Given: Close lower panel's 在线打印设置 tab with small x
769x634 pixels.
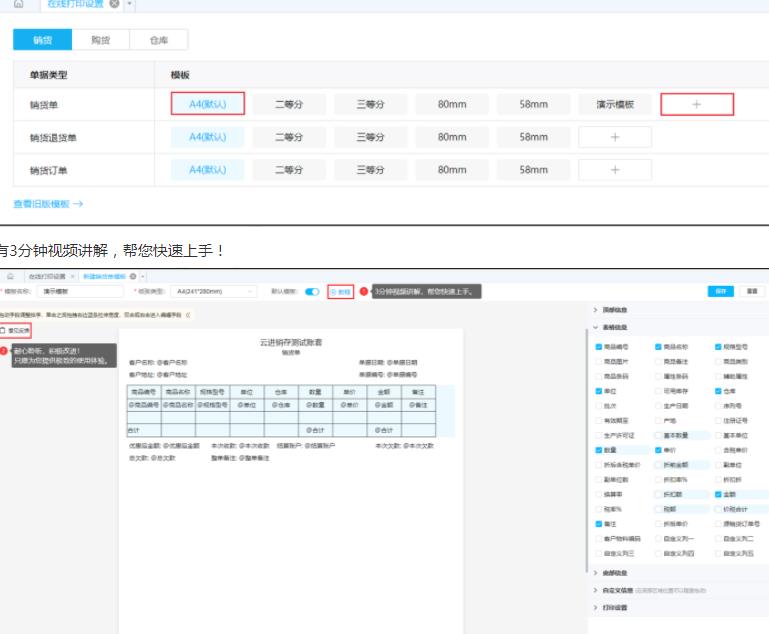Looking at the screenshot, I should (73, 277).
